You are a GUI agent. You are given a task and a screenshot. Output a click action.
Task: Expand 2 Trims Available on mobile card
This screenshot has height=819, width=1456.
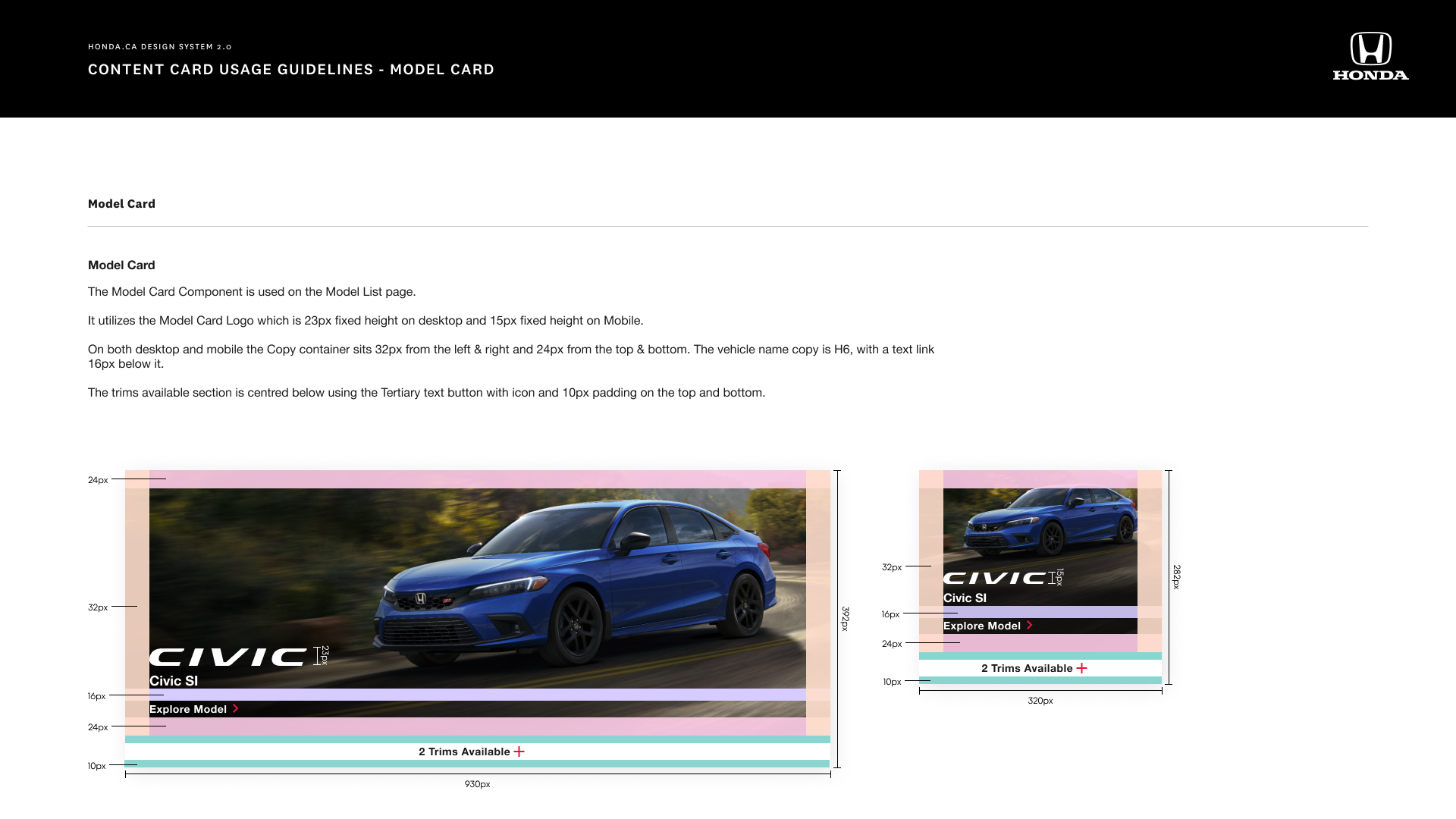pyautogui.click(x=1034, y=668)
